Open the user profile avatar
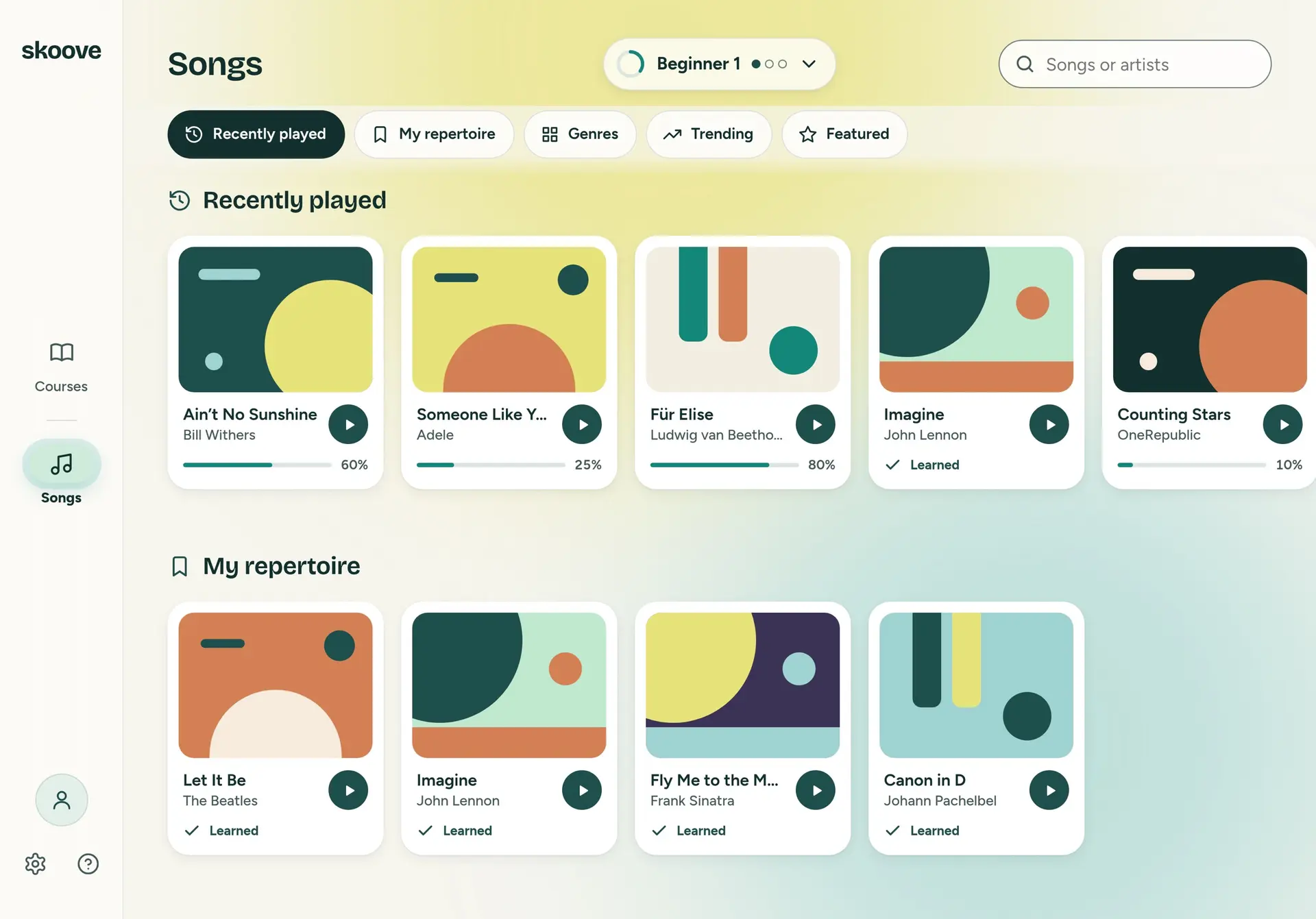This screenshot has width=1316, height=919. (x=62, y=800)
